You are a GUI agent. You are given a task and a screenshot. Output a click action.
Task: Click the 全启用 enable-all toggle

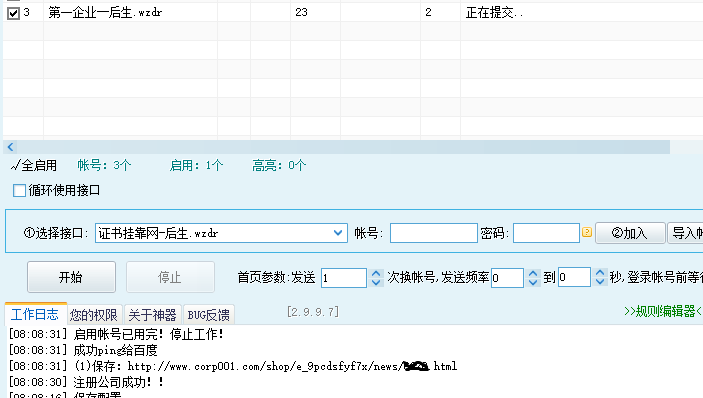(34, 165)
